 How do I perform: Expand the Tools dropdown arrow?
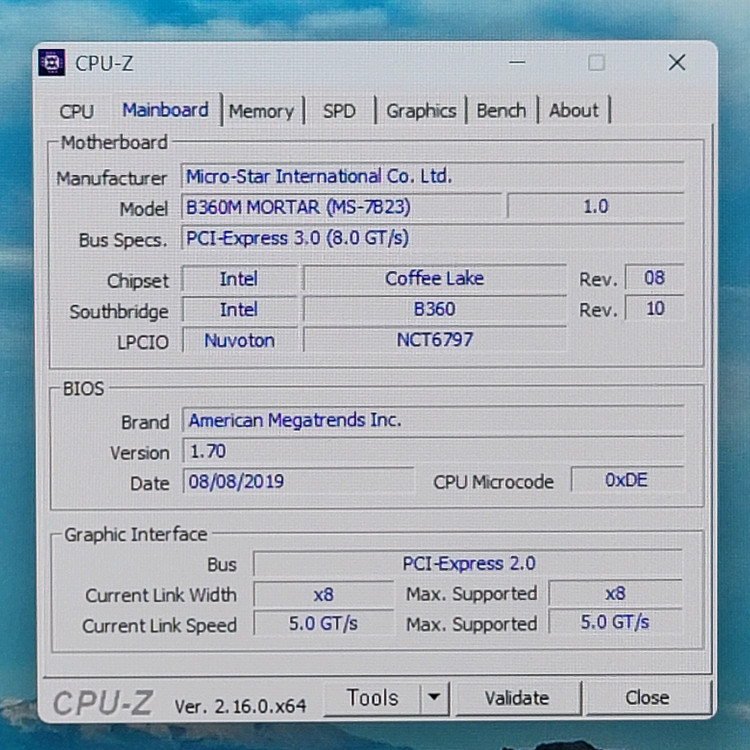[434, 697]
